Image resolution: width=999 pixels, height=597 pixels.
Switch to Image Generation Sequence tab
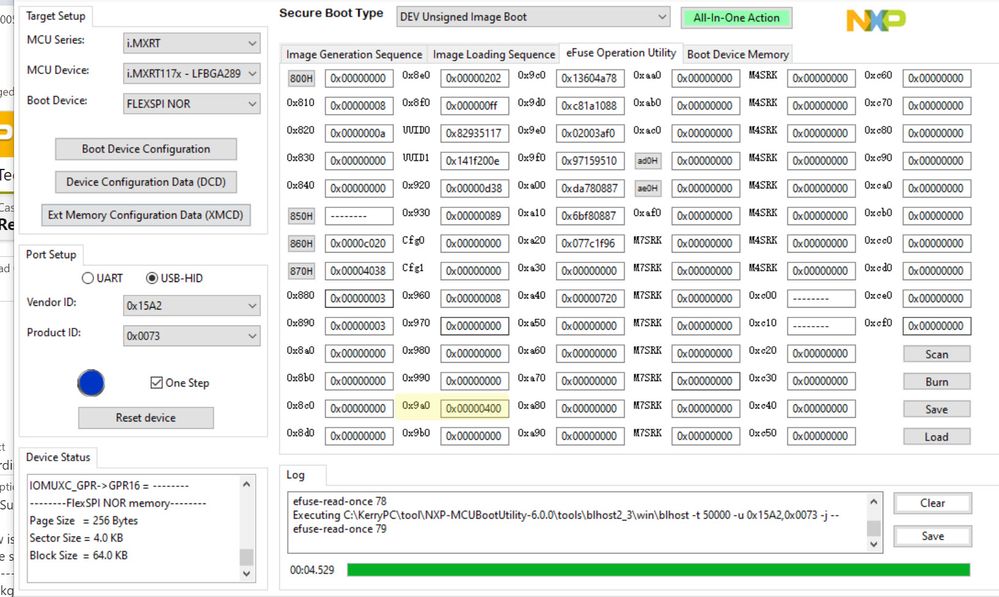354,54
